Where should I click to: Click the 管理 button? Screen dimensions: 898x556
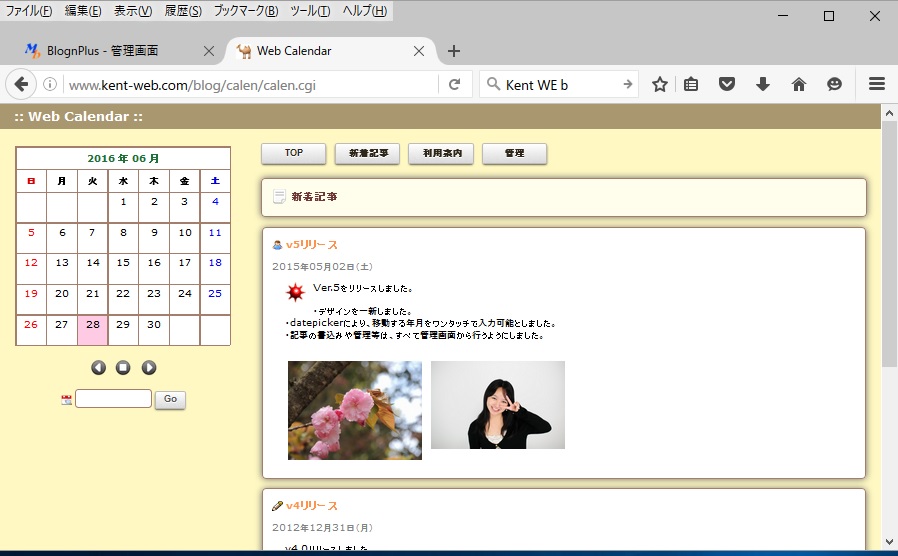pyautogui.click(x=514, y=153)
